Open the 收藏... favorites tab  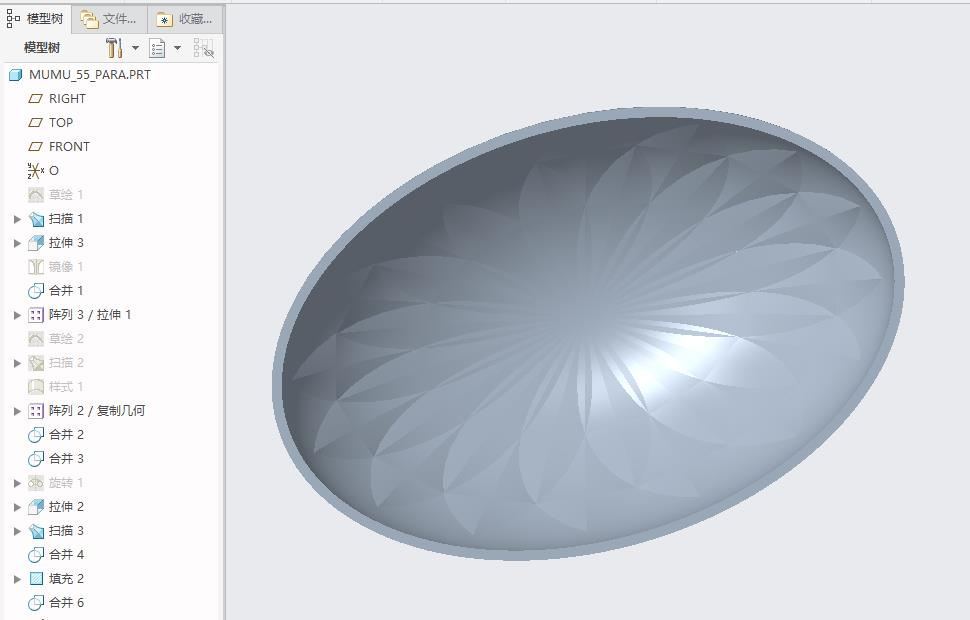tap(184, 19)
